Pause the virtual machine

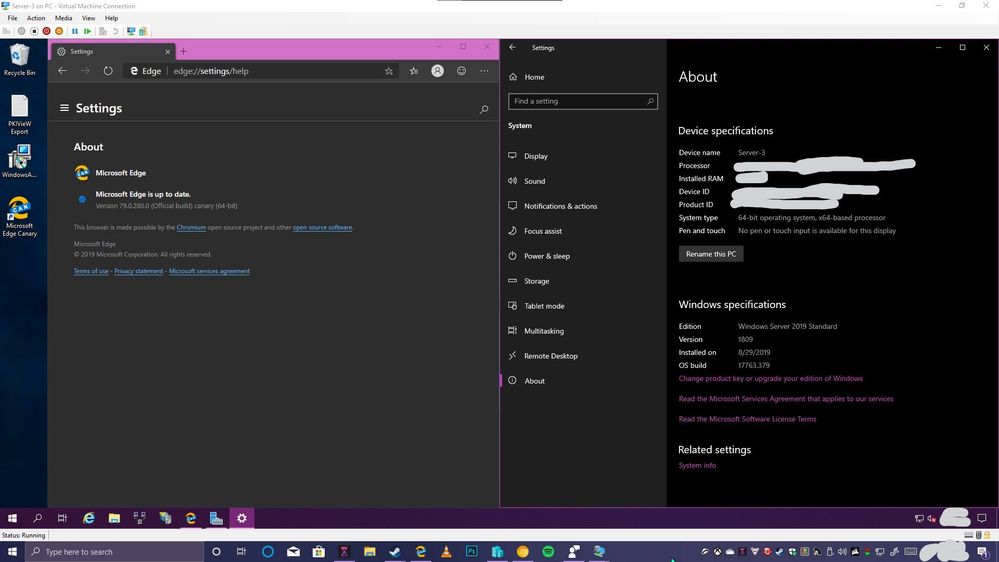click(x=75, y=31)
